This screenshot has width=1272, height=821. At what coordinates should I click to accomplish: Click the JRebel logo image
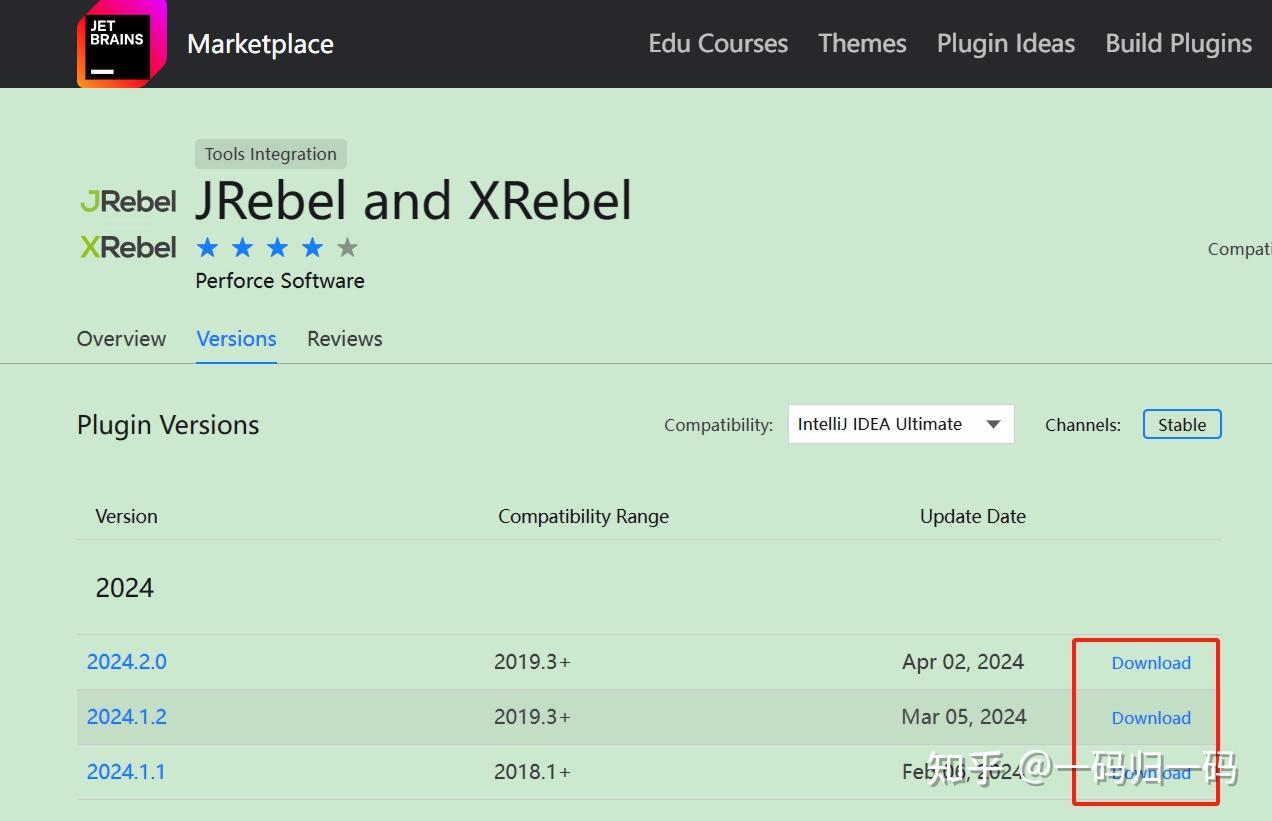pos(128,202)
